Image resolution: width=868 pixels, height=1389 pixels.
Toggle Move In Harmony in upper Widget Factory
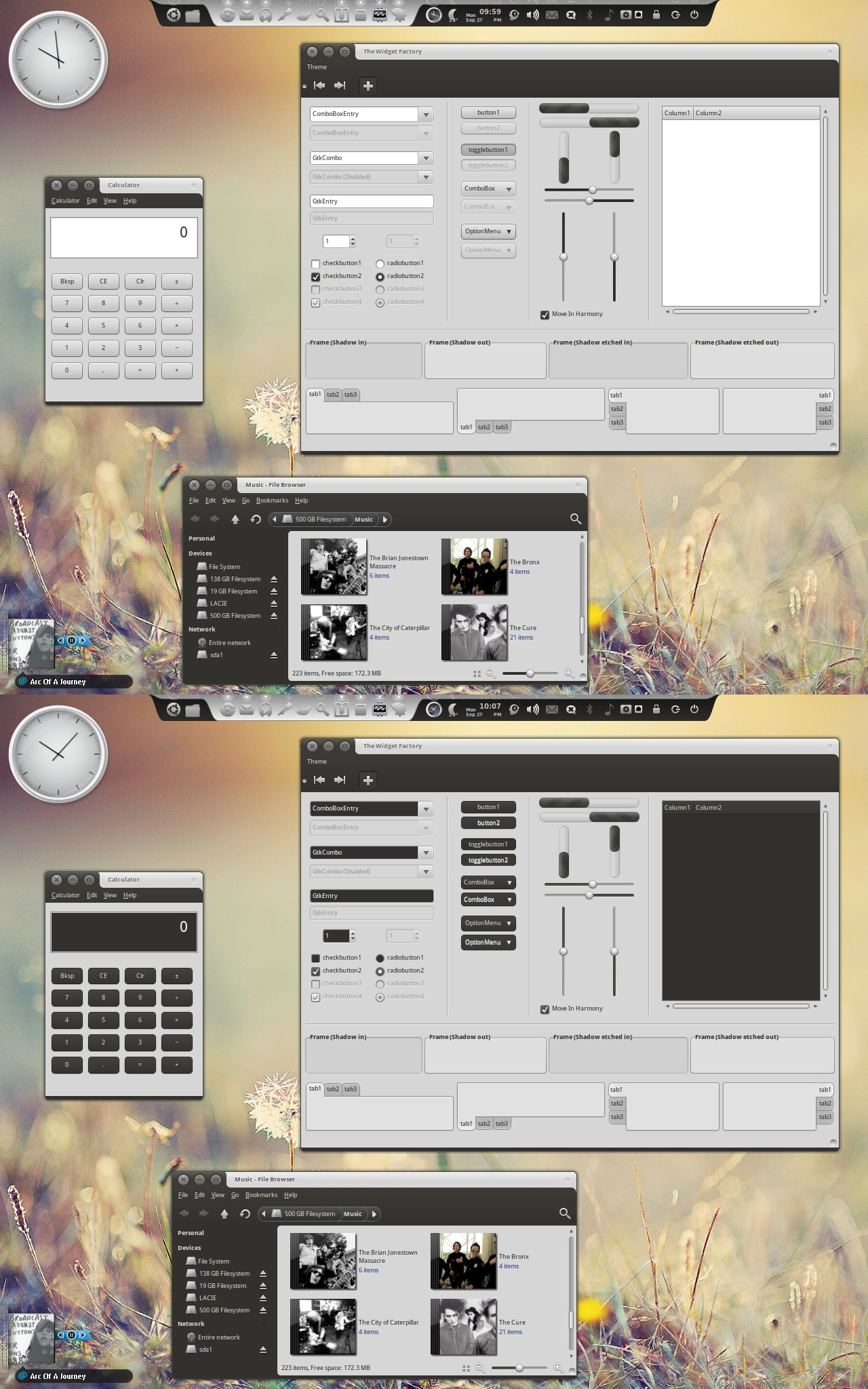(545, 315)
